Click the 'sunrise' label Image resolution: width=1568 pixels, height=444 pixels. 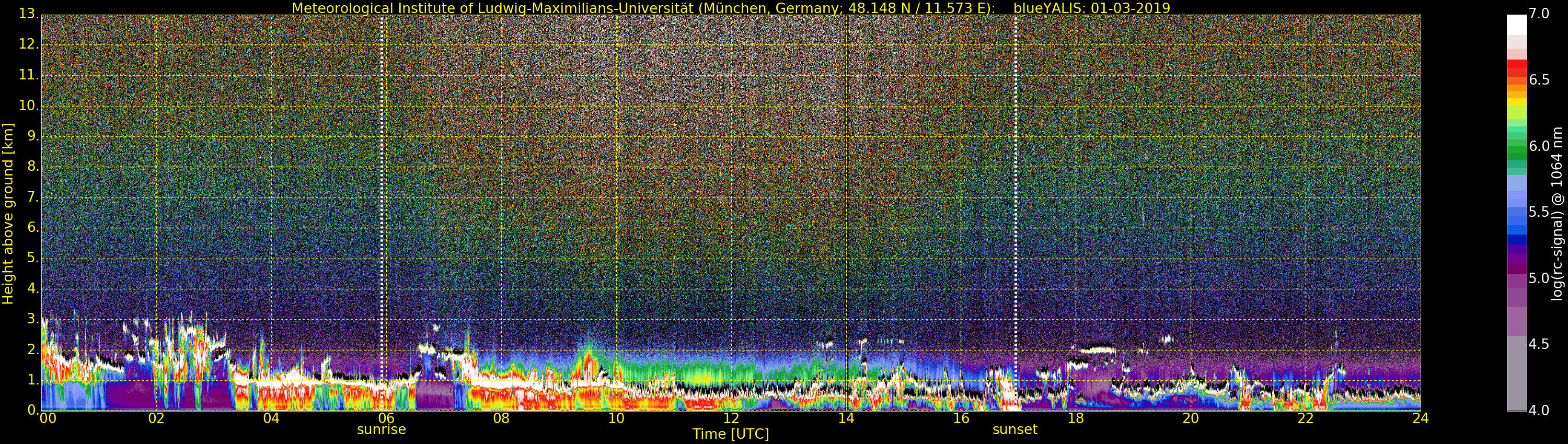382,429
